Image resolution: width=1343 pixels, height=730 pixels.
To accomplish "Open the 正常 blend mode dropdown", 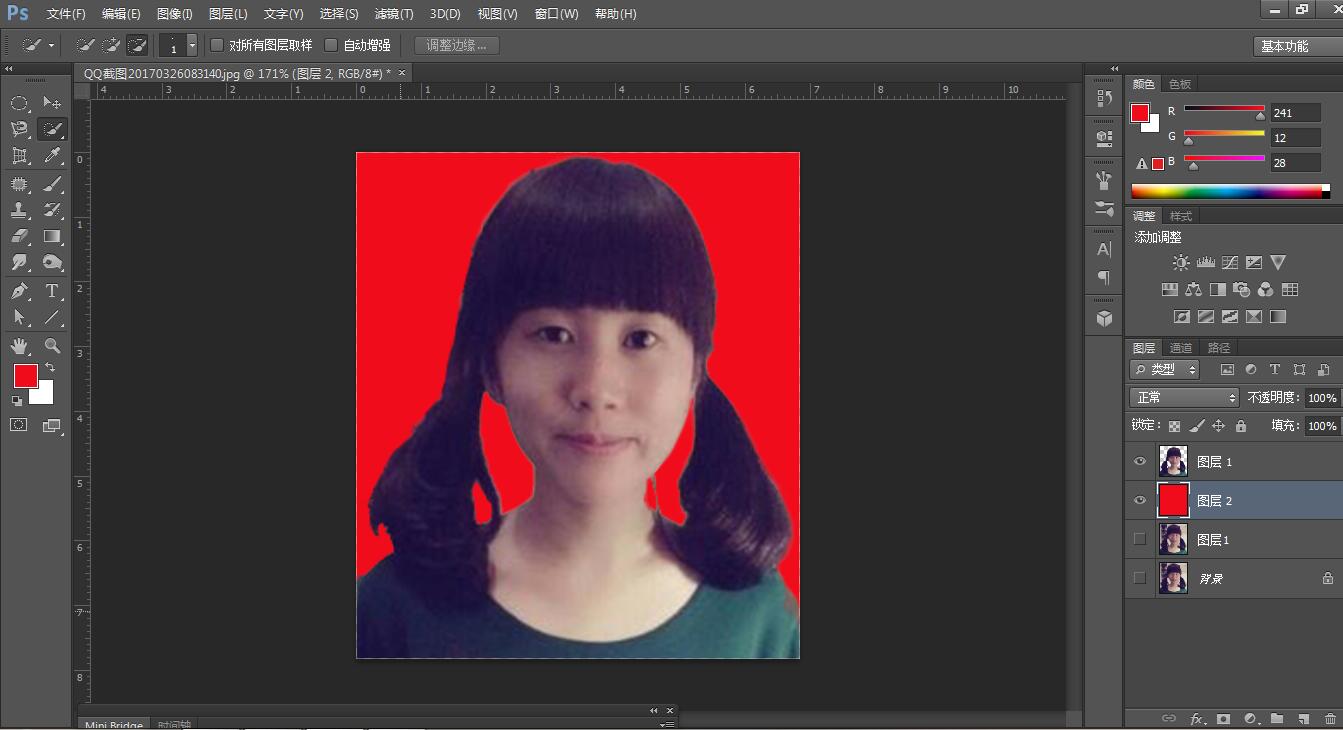I will pyautogui.click(x=1184, y=398).
